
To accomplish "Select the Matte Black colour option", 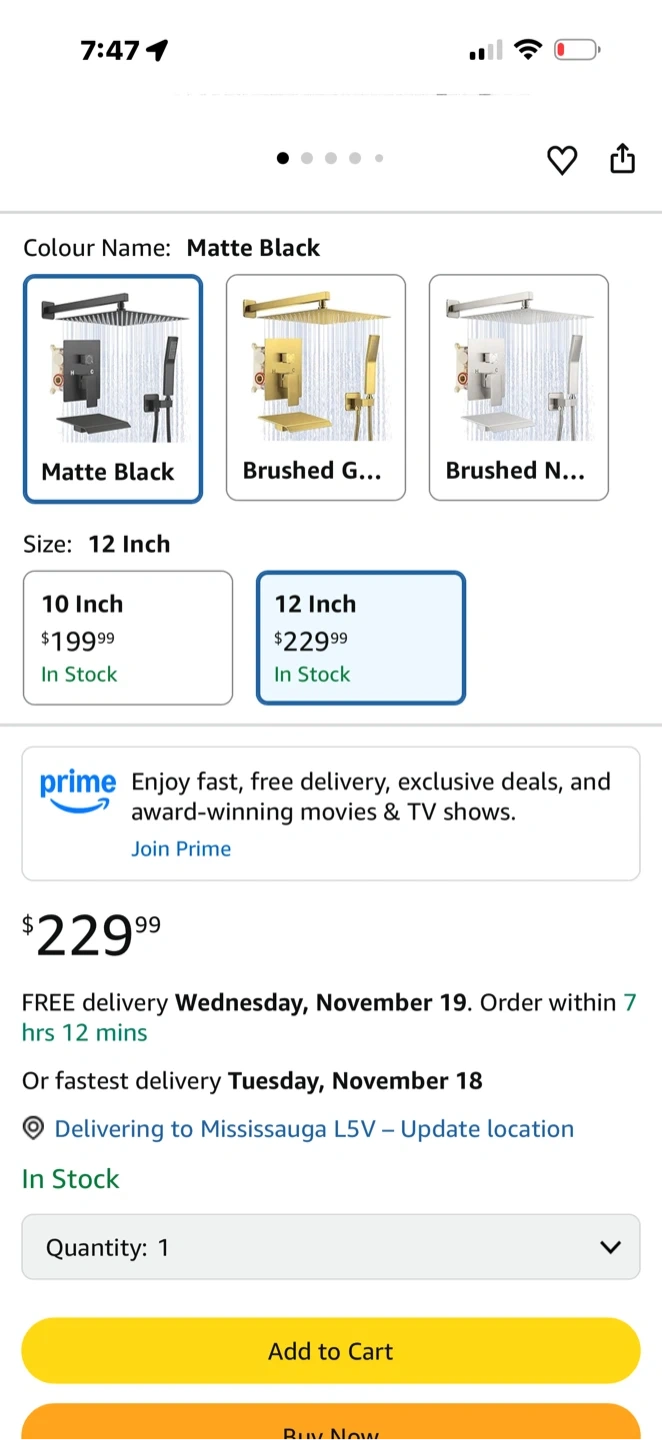I will (113, 388).
